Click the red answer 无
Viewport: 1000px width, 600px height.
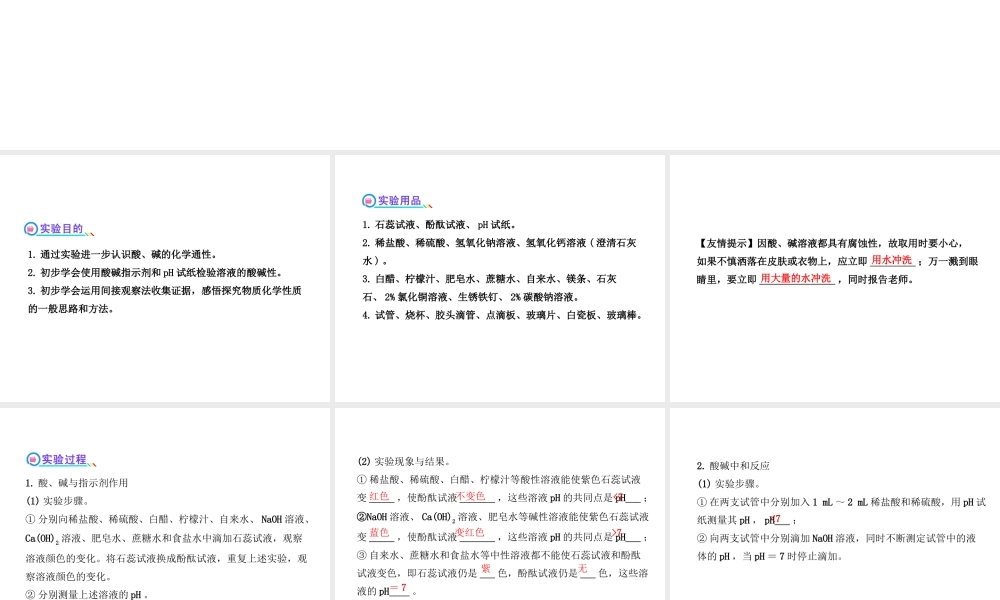[582, 569]
